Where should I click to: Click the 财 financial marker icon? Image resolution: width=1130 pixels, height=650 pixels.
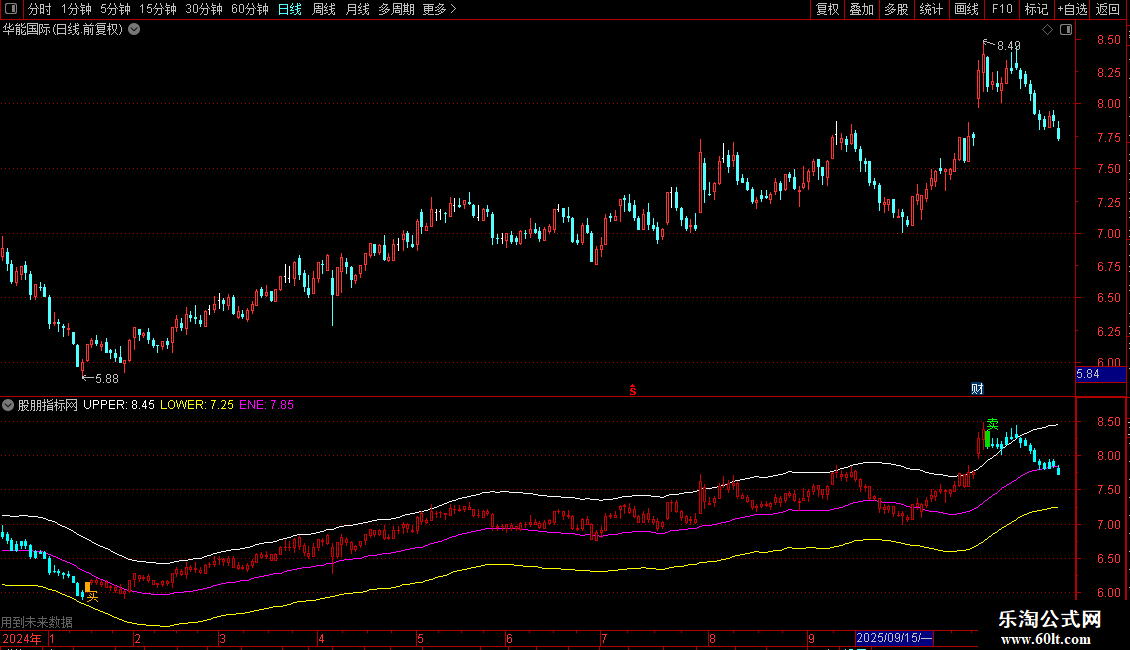[977, 389]
